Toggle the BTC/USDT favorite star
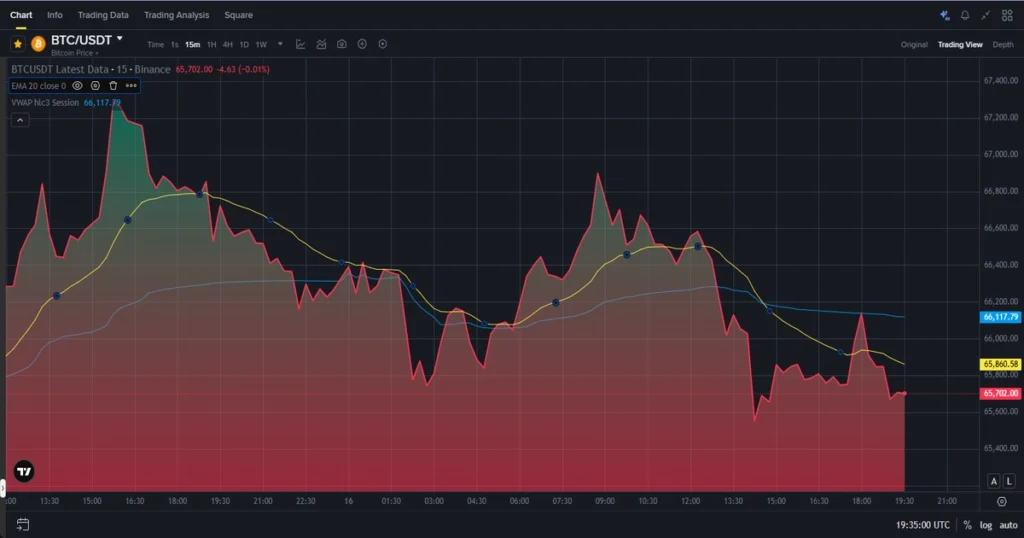This screenshot has height=538, width=1024. (18, 44)
